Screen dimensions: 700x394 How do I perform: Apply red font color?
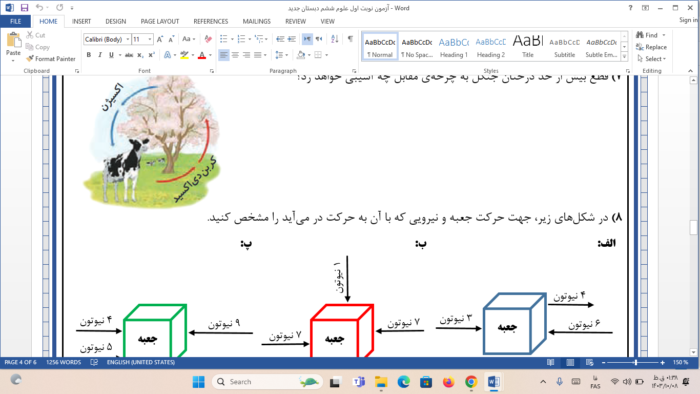pyautogui.click(x=202, y=55)
